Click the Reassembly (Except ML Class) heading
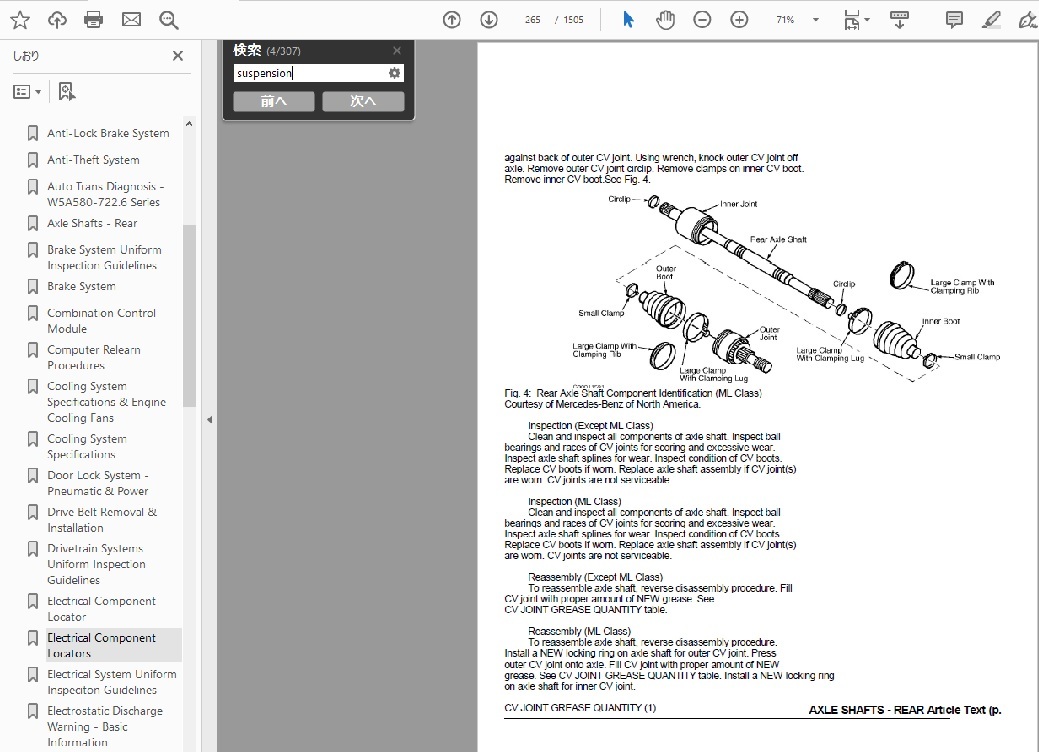 pyautogui.click(x=596, y=577)
